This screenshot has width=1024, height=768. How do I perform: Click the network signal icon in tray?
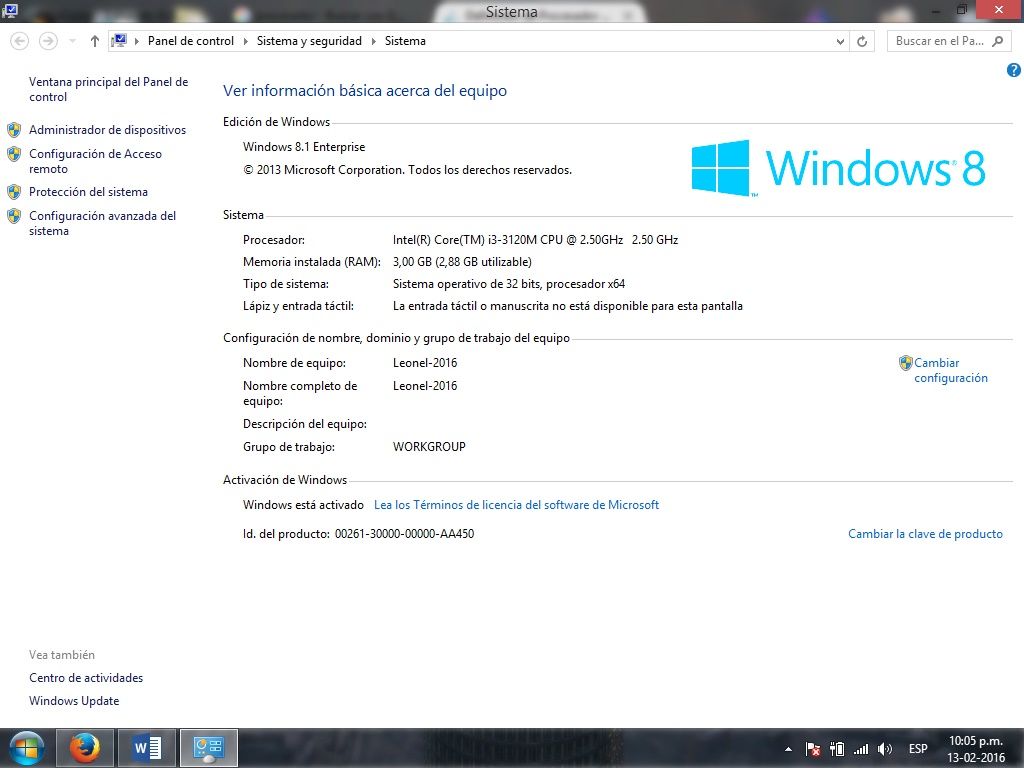(x=861, y=749)
